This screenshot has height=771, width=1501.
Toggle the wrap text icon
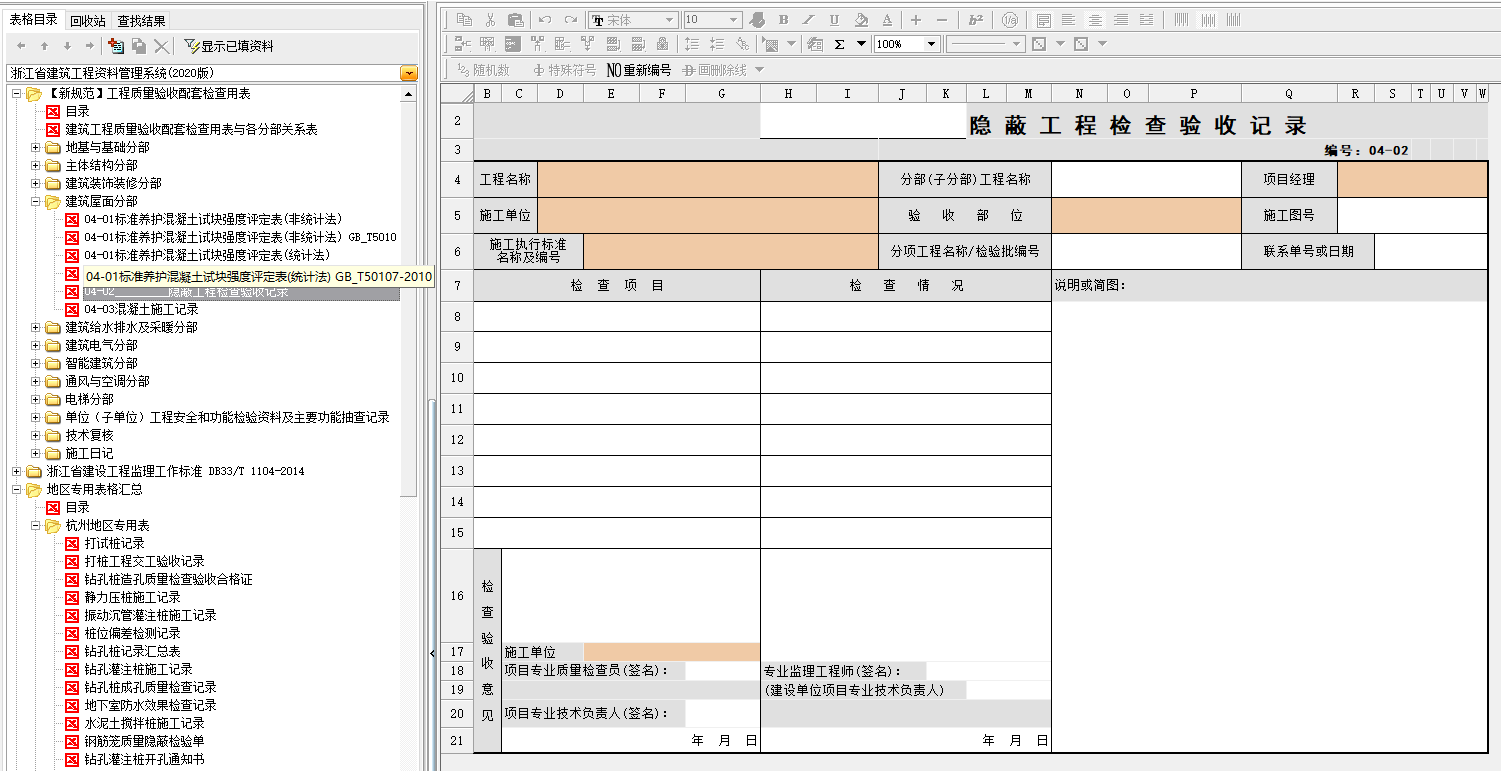(x=1044, y=20)
